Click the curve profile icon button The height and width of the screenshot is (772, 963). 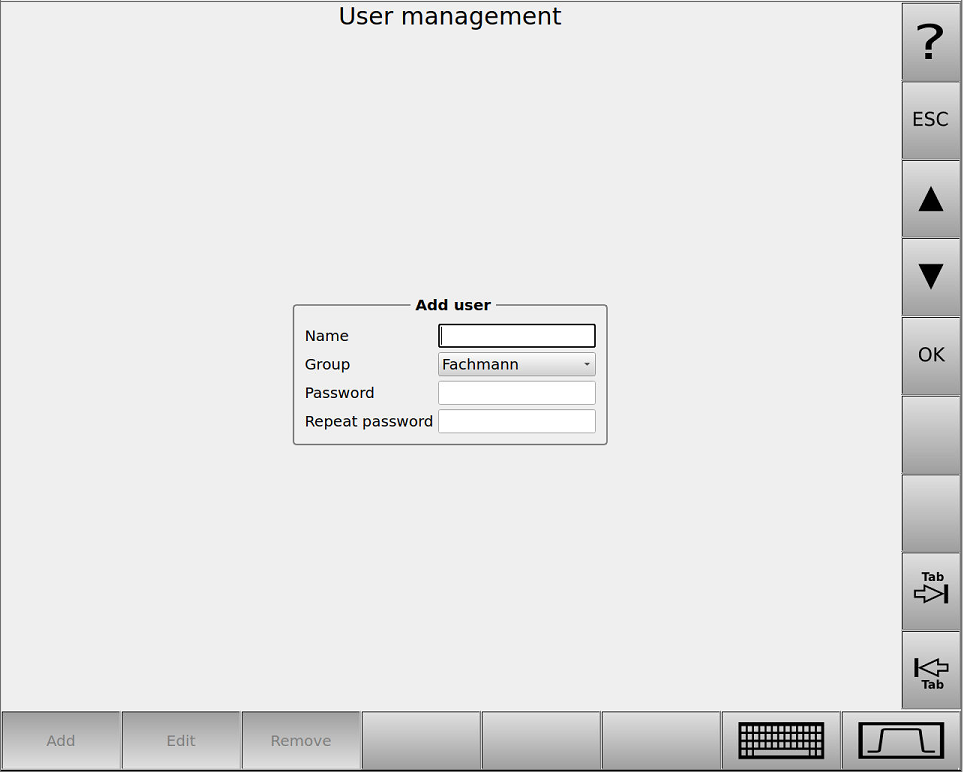(x=901, y=741)
